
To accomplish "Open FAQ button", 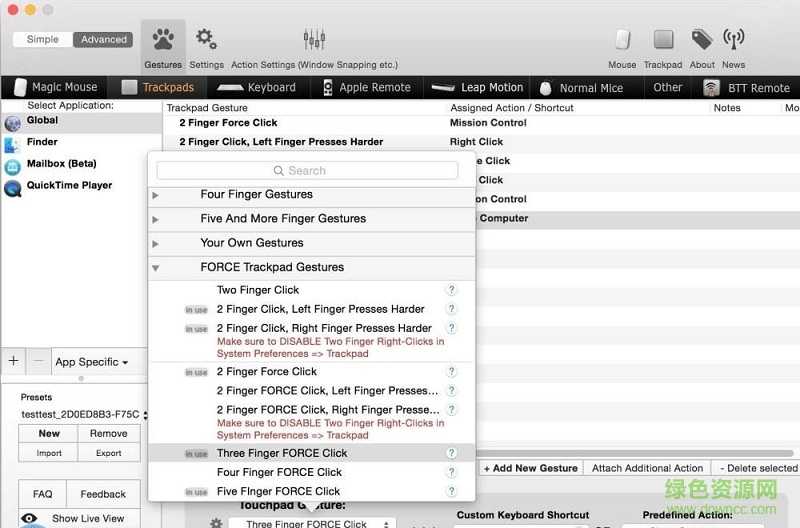I will point(42,494).
